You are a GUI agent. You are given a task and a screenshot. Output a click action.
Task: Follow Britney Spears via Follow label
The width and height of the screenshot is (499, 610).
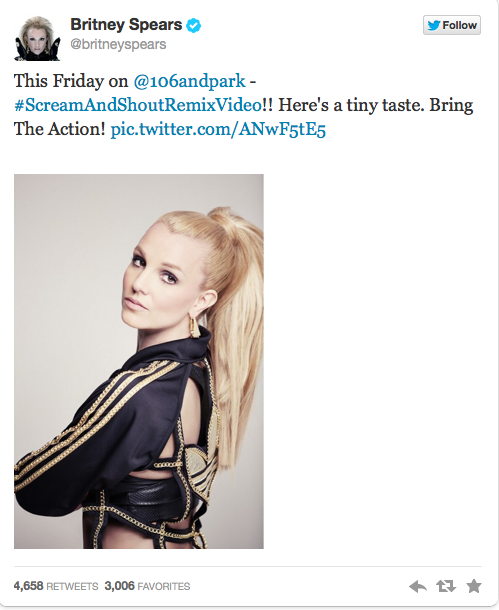(459, 25)
